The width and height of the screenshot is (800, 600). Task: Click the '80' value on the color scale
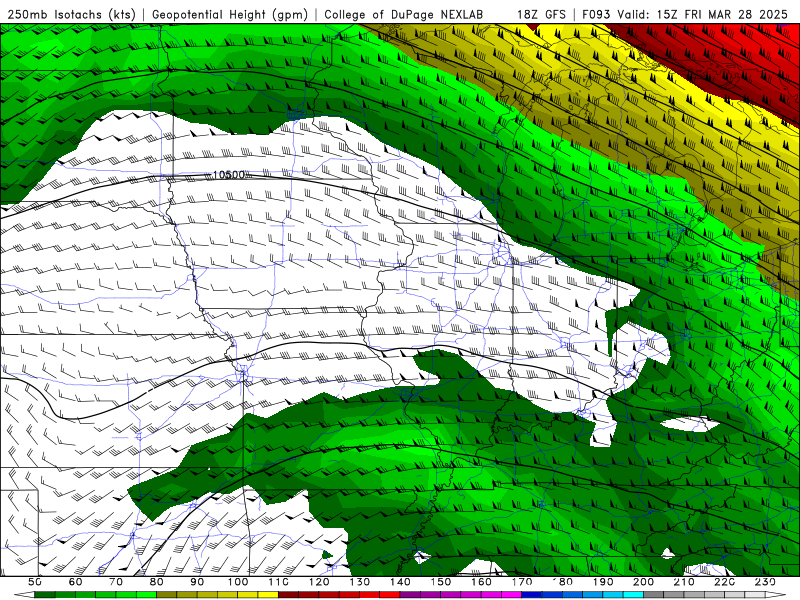click(156, 582)
